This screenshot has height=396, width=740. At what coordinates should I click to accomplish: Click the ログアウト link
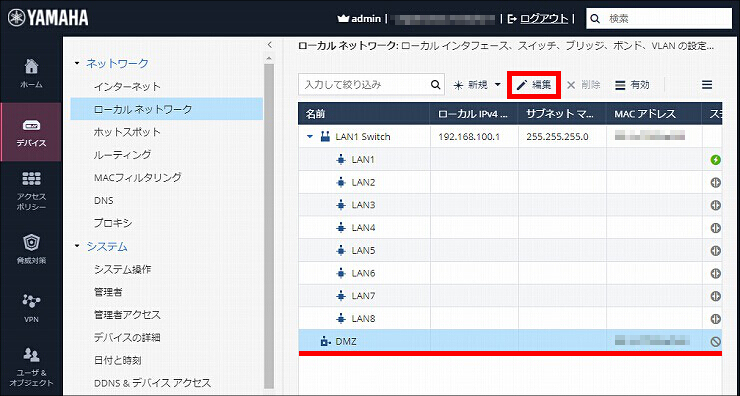click(544, 18)
